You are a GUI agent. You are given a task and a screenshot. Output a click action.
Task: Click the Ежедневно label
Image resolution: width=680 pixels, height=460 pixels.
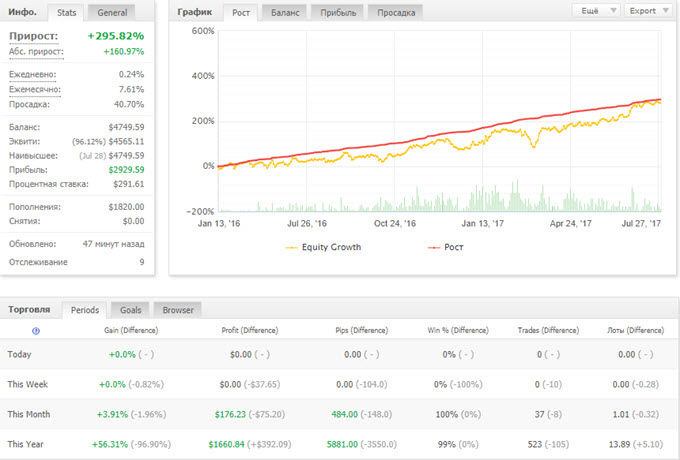pos(33,74)
